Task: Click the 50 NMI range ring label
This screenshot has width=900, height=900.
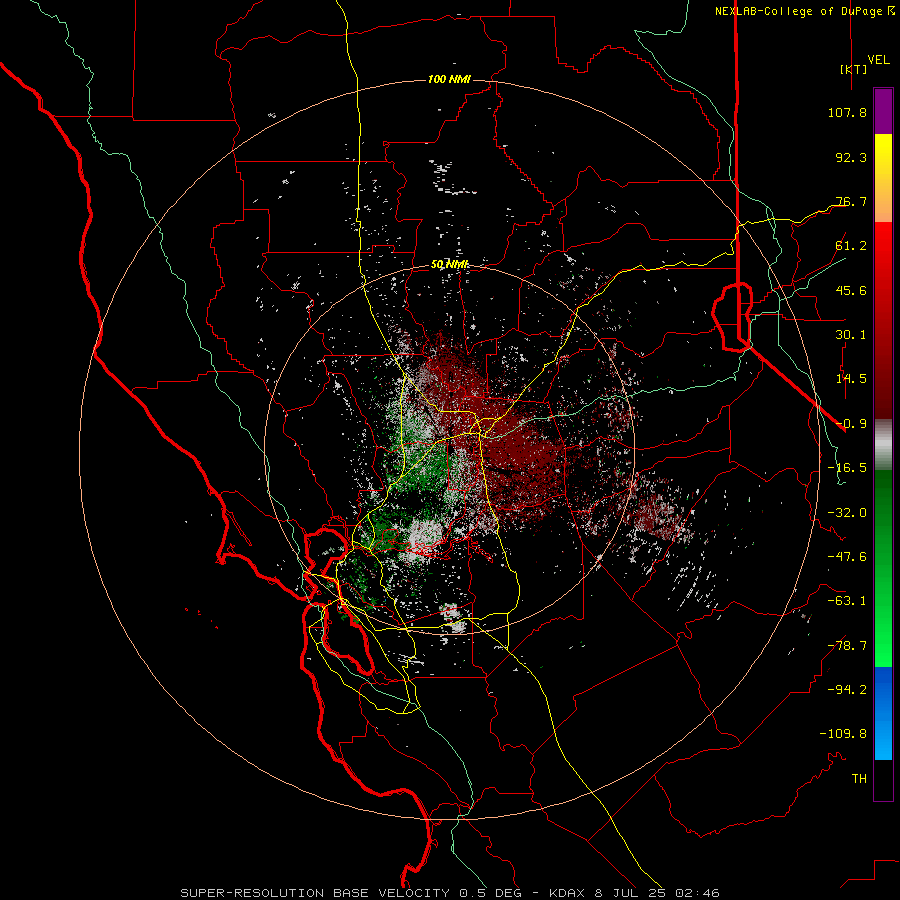Action: [x=449, y=265]
